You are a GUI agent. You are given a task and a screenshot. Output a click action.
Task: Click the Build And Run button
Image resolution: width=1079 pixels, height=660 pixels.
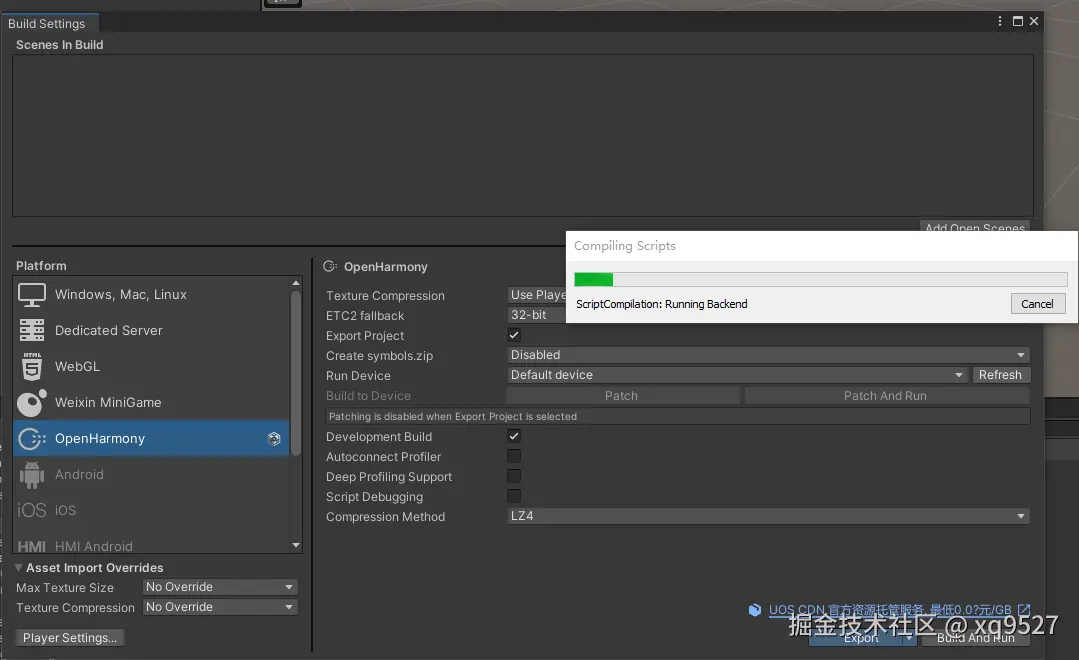pos(975,638)
